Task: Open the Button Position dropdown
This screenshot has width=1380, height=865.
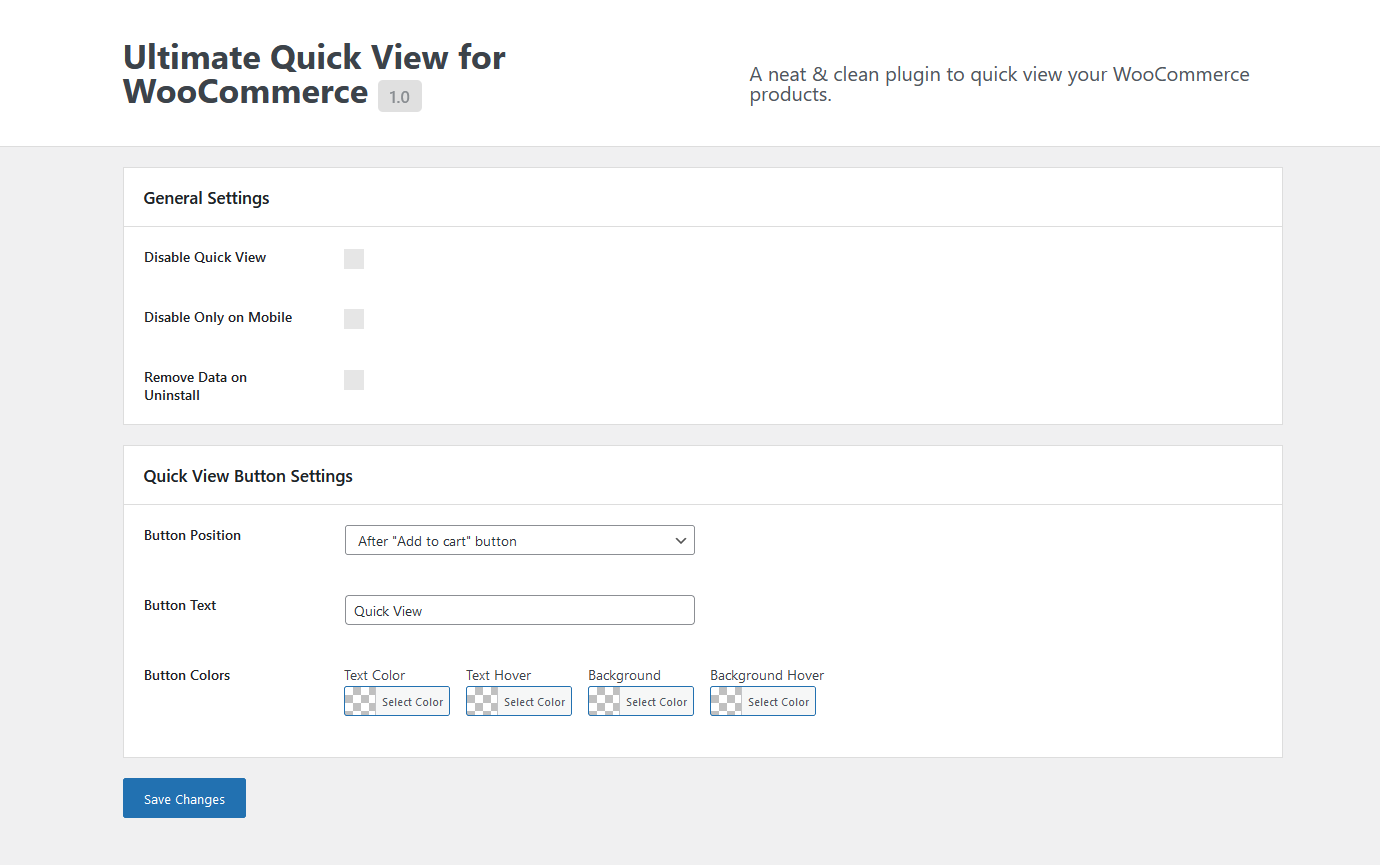Action: (520, 540)
